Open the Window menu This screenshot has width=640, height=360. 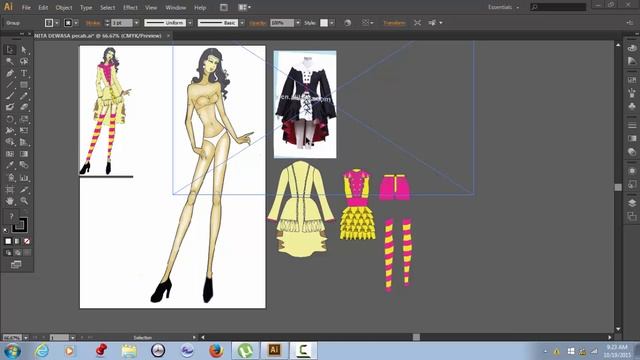(176, 8)
